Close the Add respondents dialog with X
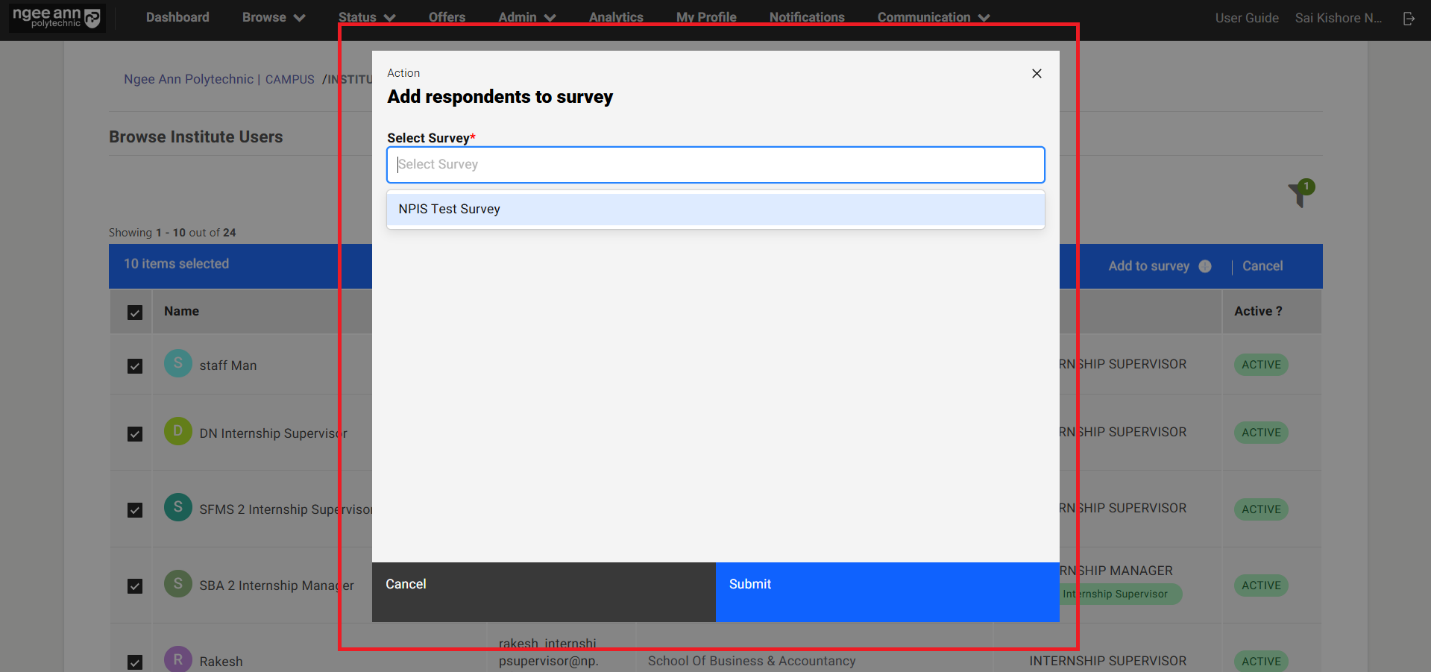 click(1036, 74)
